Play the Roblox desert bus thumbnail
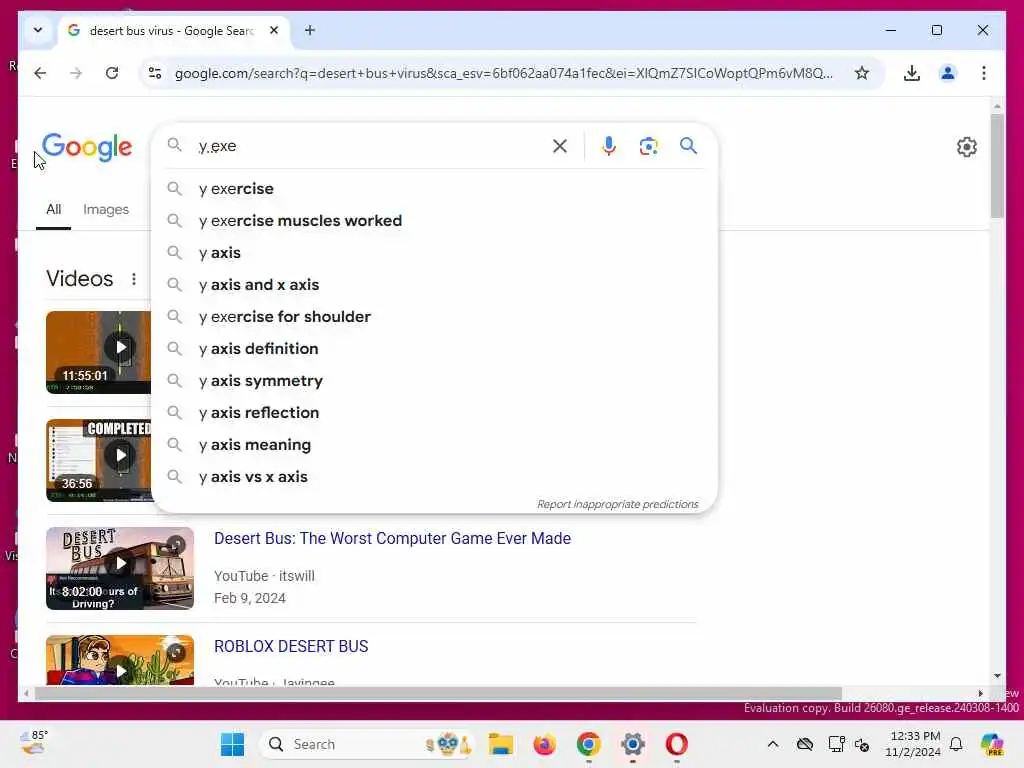The width and height of the screenshot is (1024, 768). [x=120, y=660]
